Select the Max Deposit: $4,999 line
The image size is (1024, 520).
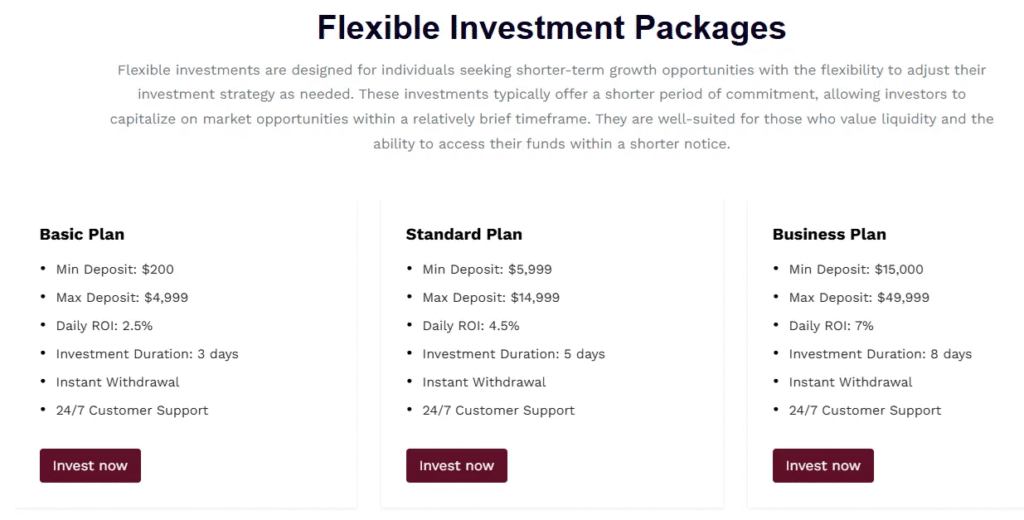pyautogui.click(x=122, y=297)
